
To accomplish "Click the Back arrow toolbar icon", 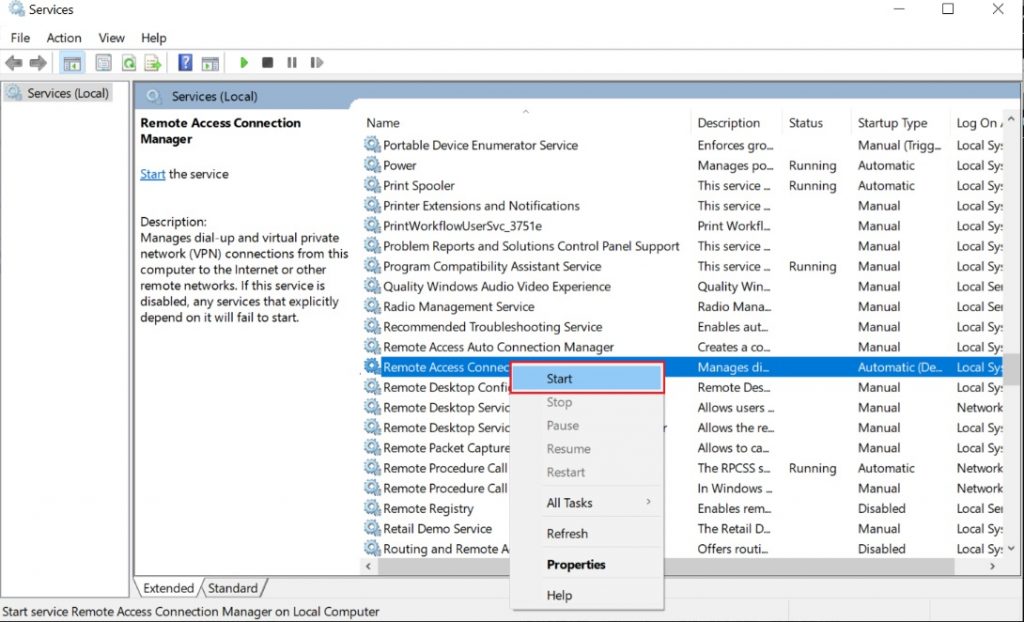I will pyautogui.click(x=14, y=63).
